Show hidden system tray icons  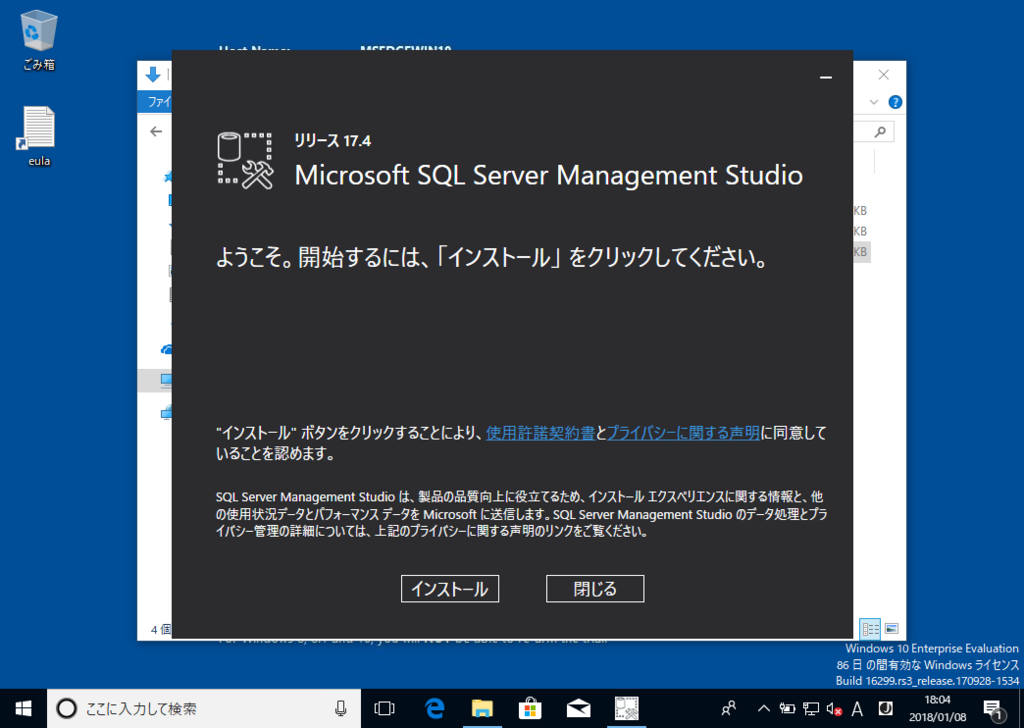click(x=763, y=708)
